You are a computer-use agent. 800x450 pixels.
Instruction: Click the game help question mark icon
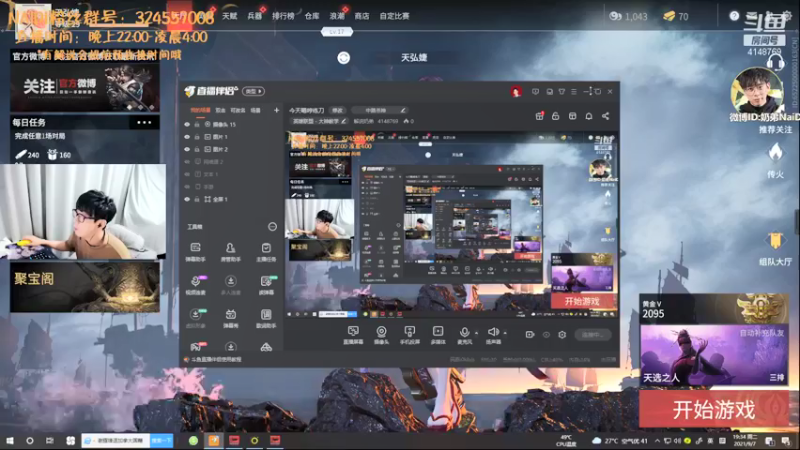click(734, 16)
